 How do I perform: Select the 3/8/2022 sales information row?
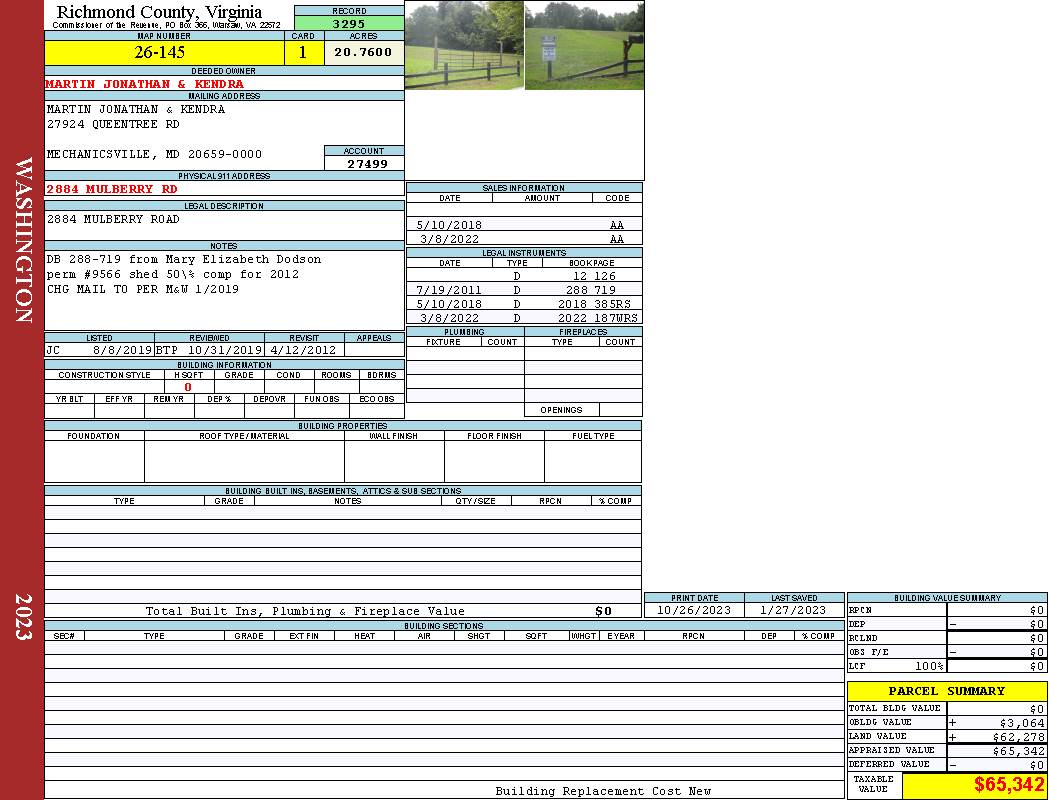point(523,240)
